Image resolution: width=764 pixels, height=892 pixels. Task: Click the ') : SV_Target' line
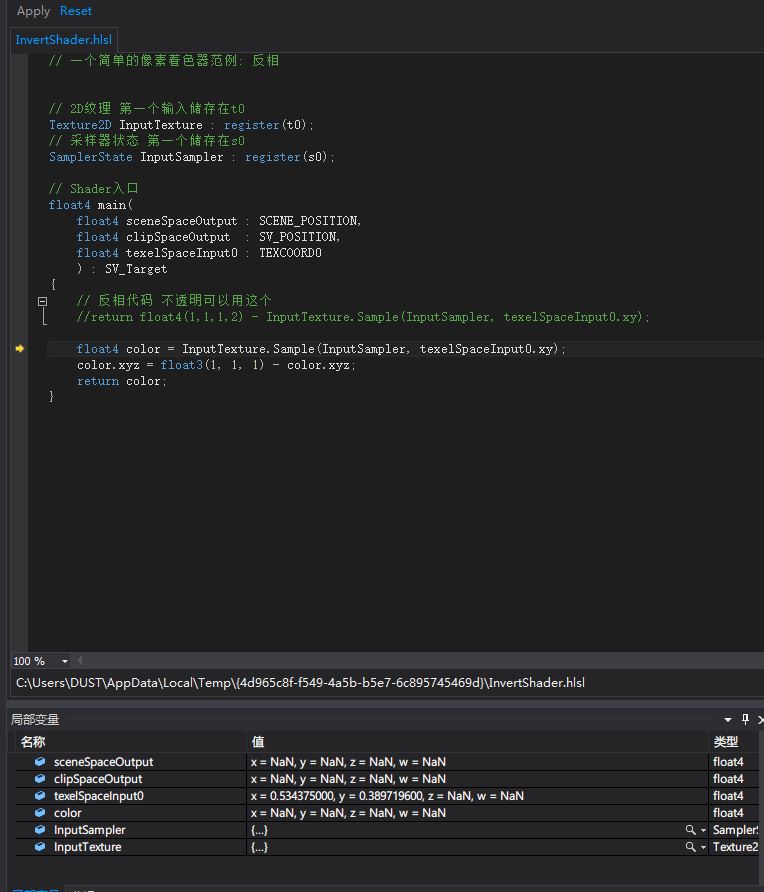click(x=122, y=269)
